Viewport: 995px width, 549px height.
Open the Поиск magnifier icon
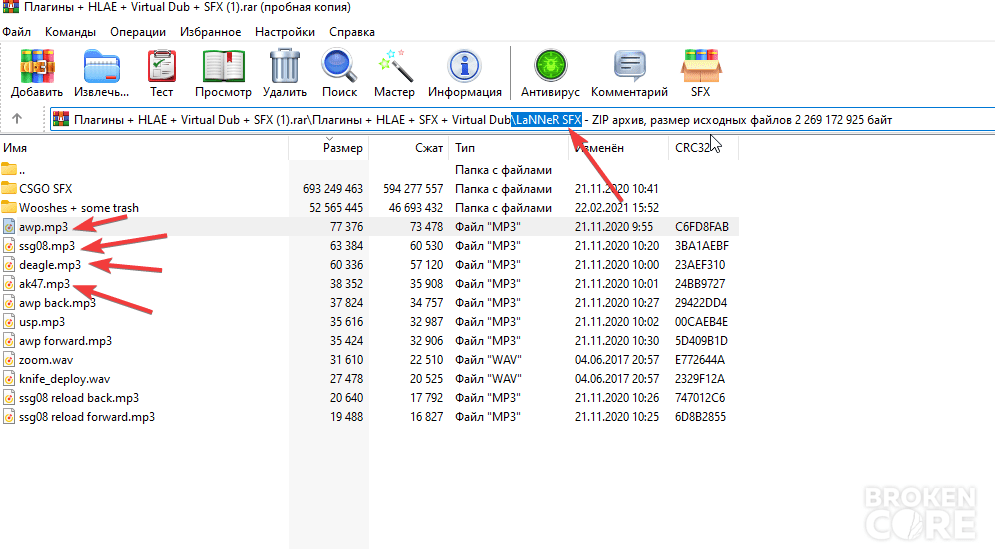(x=339, y=67)
